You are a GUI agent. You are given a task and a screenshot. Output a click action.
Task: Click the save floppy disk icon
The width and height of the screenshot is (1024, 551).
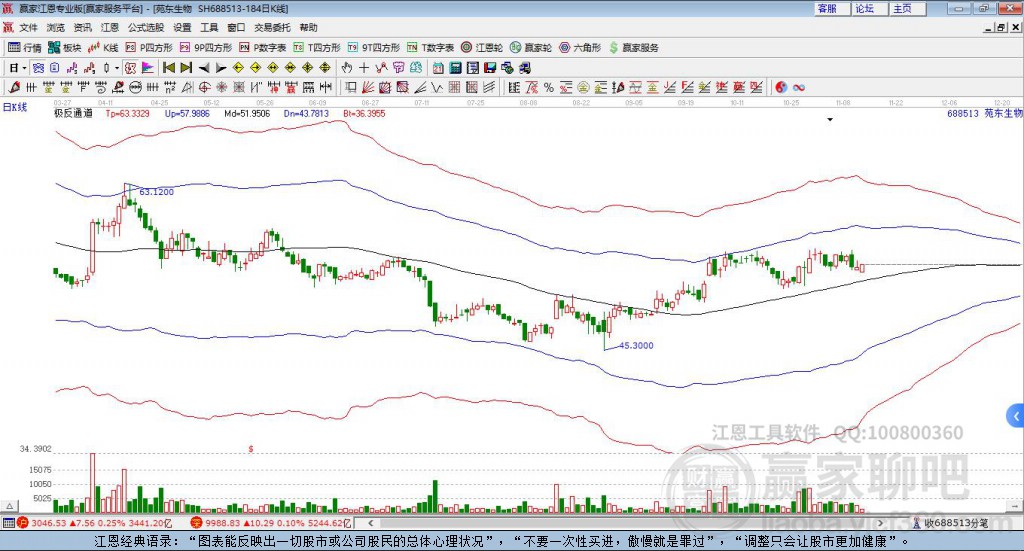490,68
